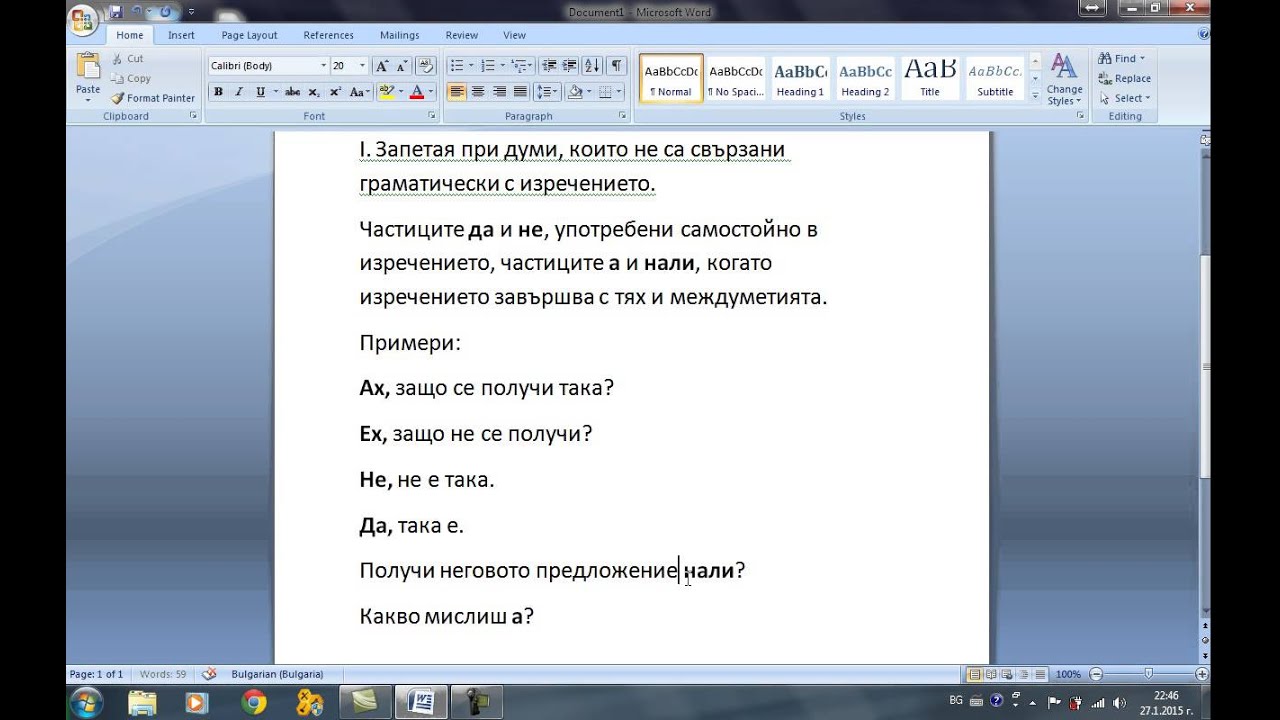Screen dimensions: 1280x720
Task: Switch to Page Layout tab
Action: coord(249,35)
